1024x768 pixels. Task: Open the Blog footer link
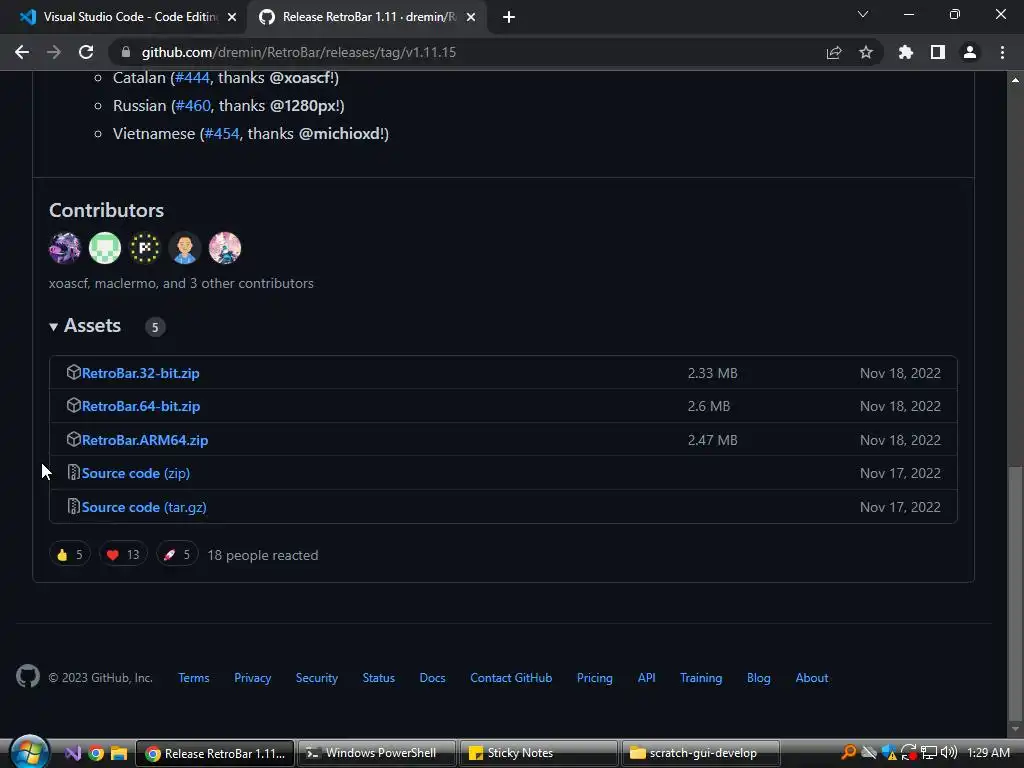click(759, 678)
